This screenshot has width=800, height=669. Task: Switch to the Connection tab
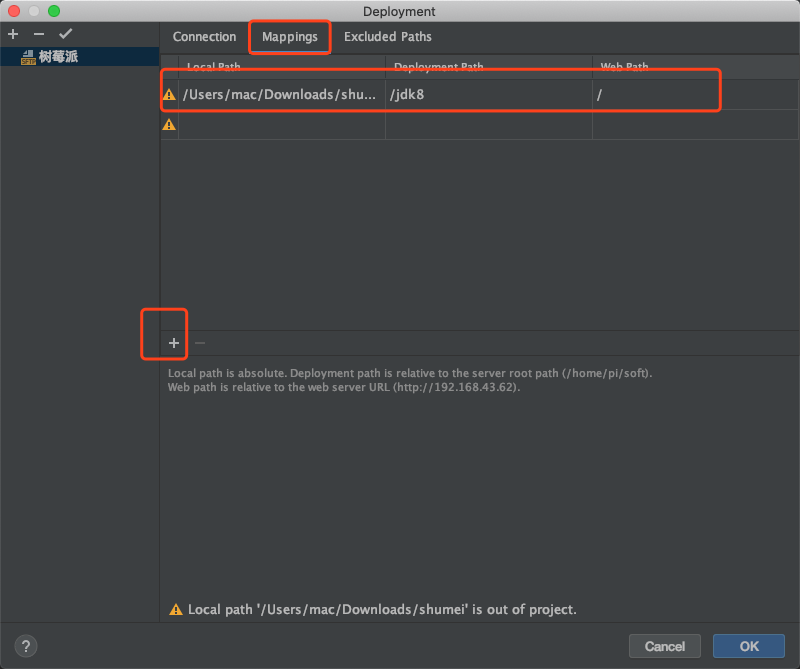pyautogui.click(x=204, y=37)
